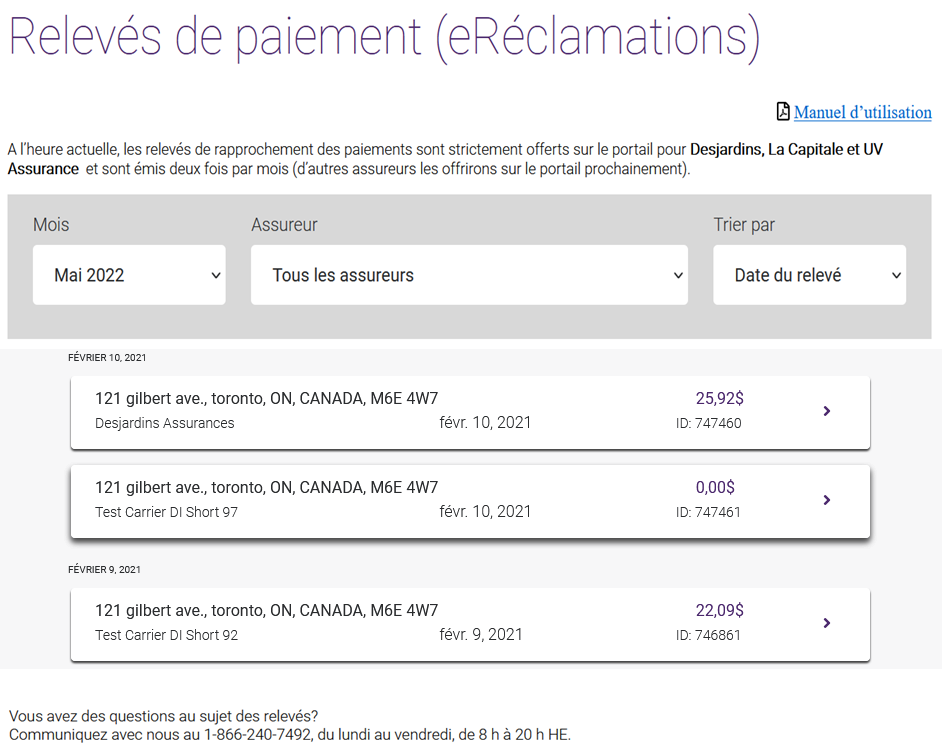The image size is (942, 746).
Task: Click the PDF icon beside Manuel d'utilisation
Action: pyautogui.click(x=783, y=111)
